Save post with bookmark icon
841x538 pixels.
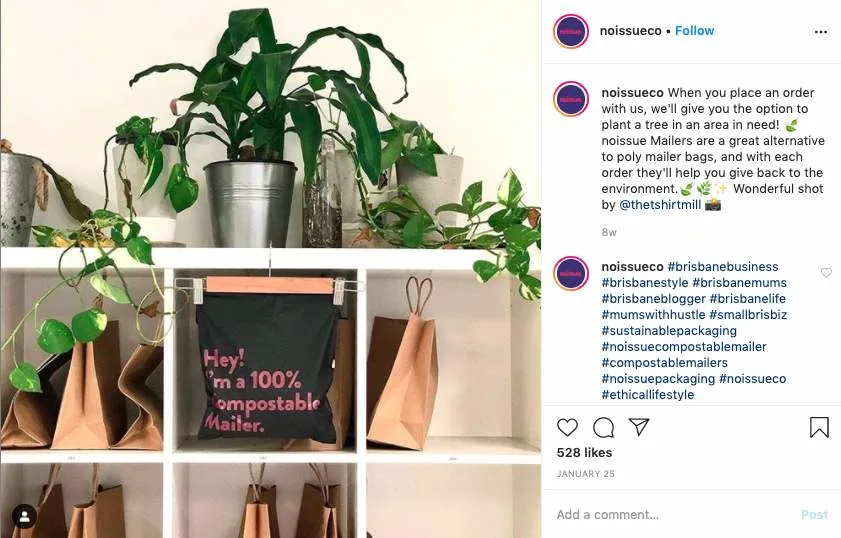pos(819,428)
